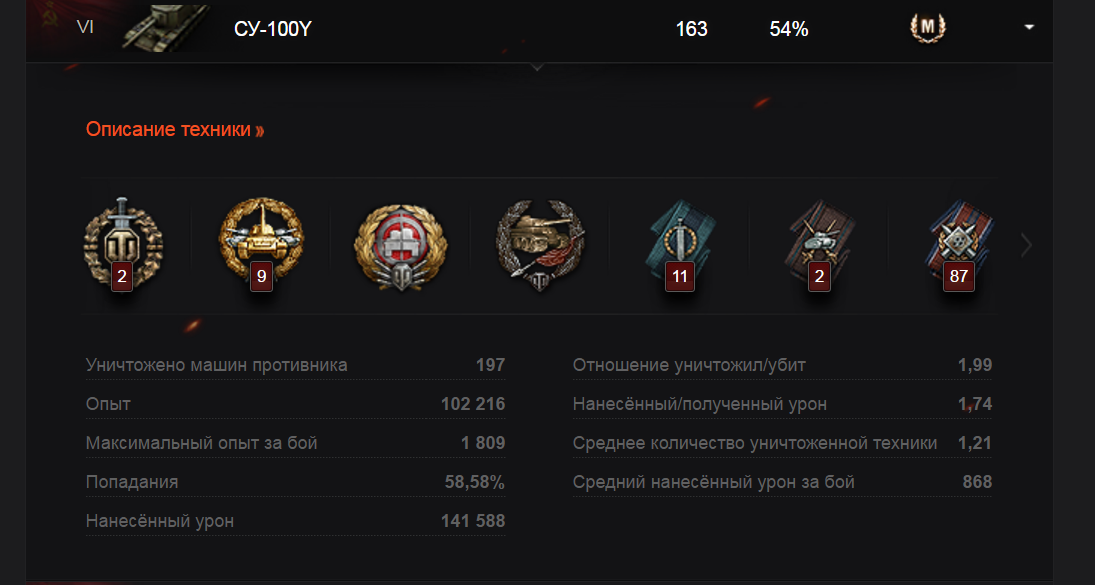
Task: Show next medals with right chevron
Action: coord(1026,246)
